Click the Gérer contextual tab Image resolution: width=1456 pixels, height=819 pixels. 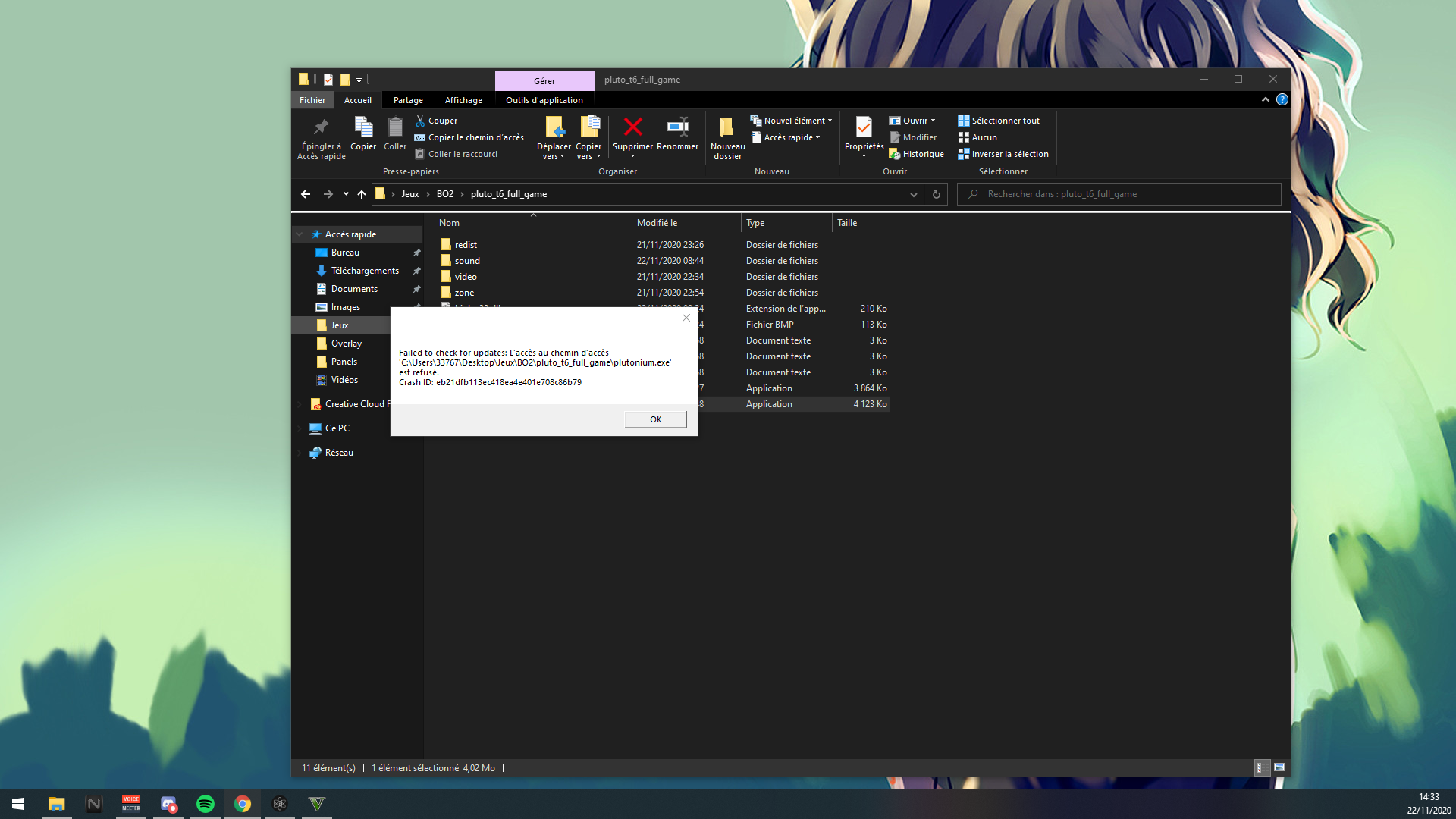point(544,80)
